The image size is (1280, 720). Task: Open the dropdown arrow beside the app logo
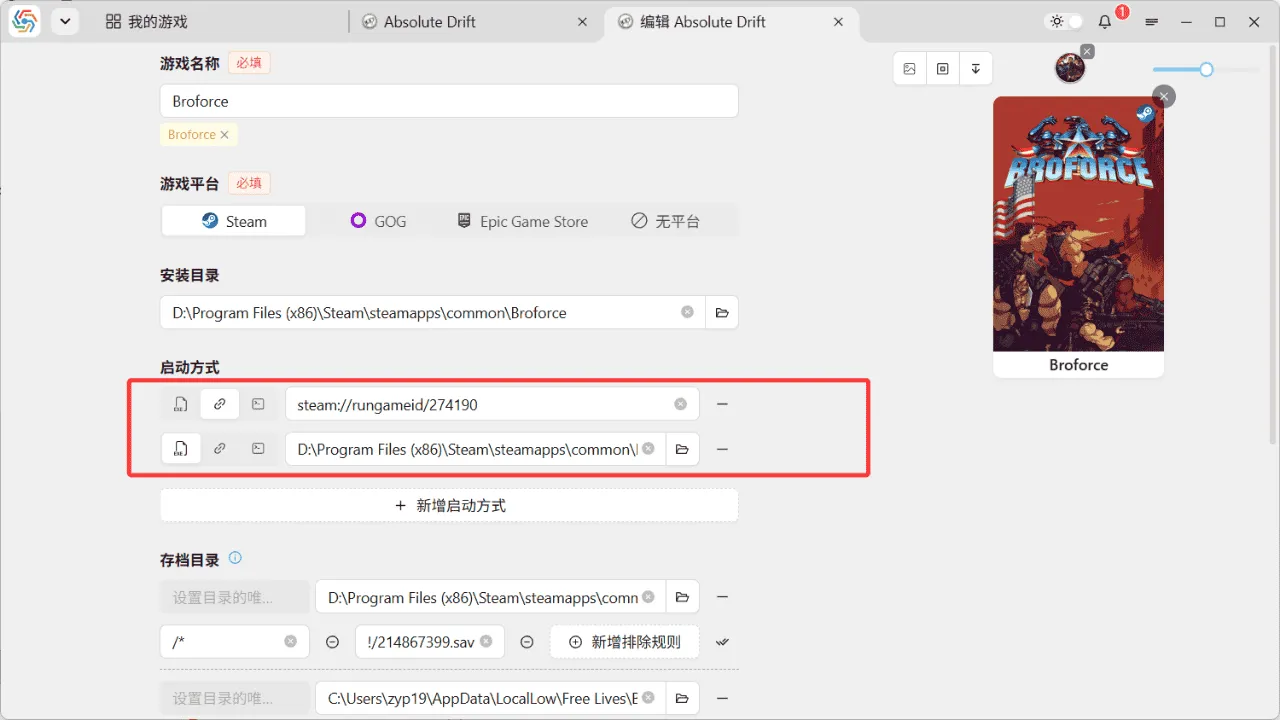[x=65, y=21]
